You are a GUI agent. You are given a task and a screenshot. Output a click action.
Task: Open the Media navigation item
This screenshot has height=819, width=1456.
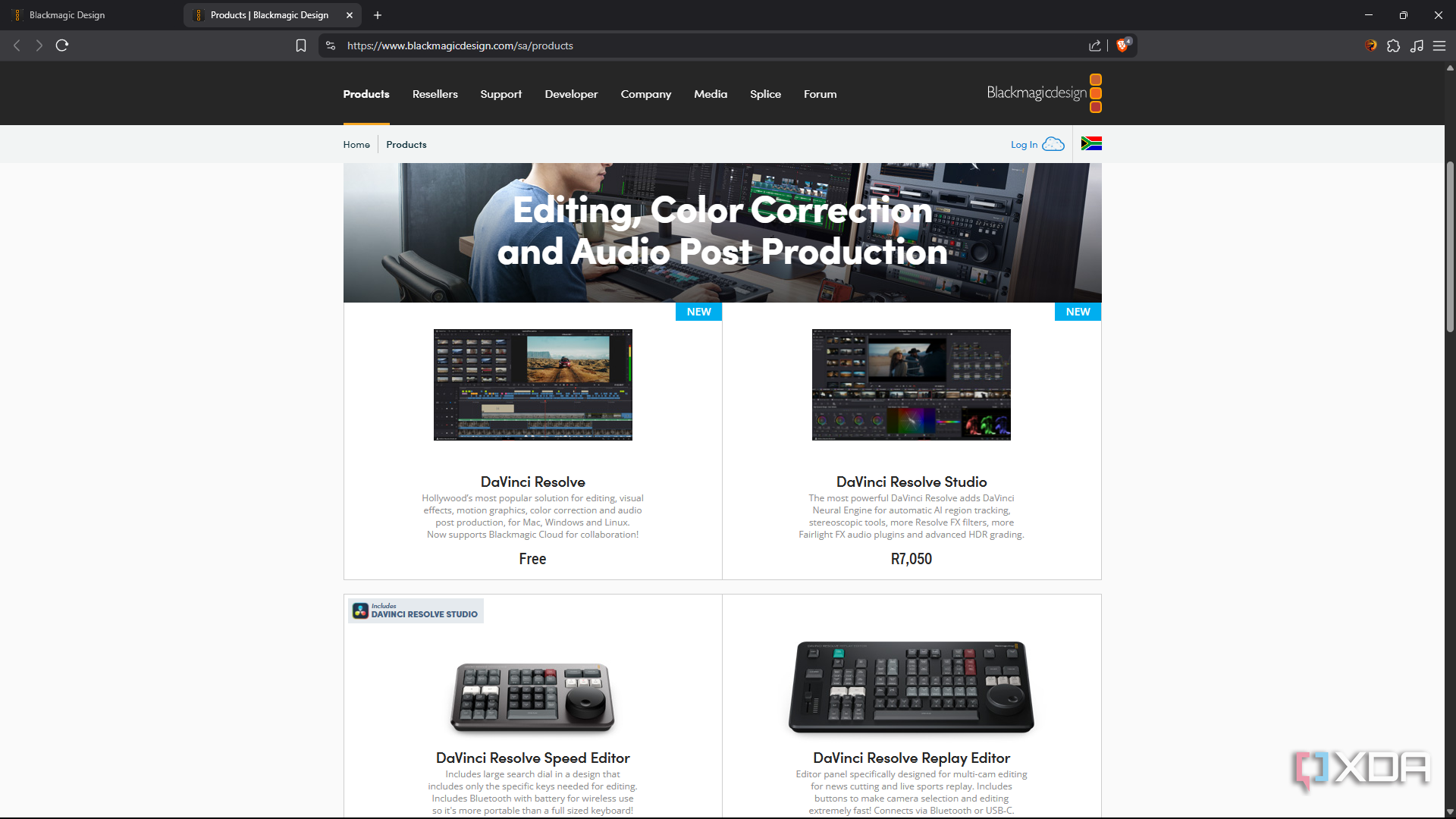(x=711, y=94)
